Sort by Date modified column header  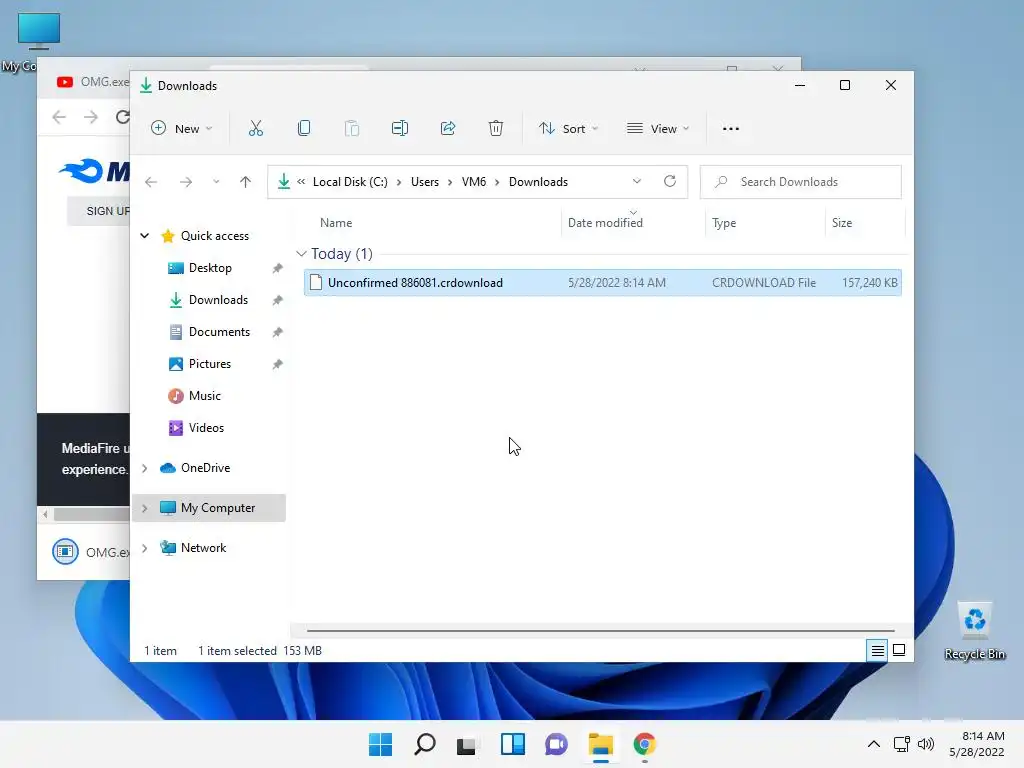tap(605, 223)
